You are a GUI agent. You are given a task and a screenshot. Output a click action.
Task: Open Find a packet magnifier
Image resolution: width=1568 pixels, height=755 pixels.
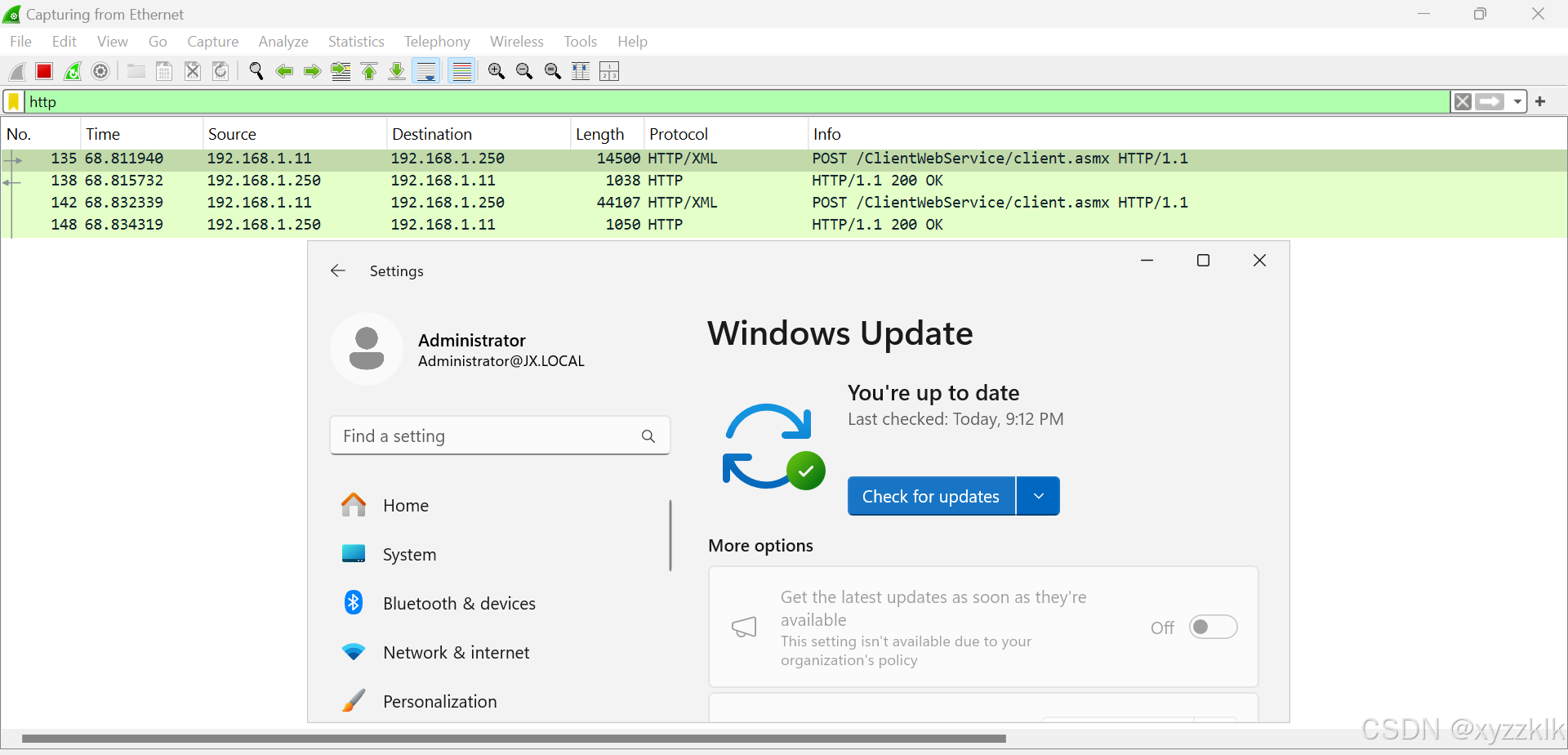(256, 72)
